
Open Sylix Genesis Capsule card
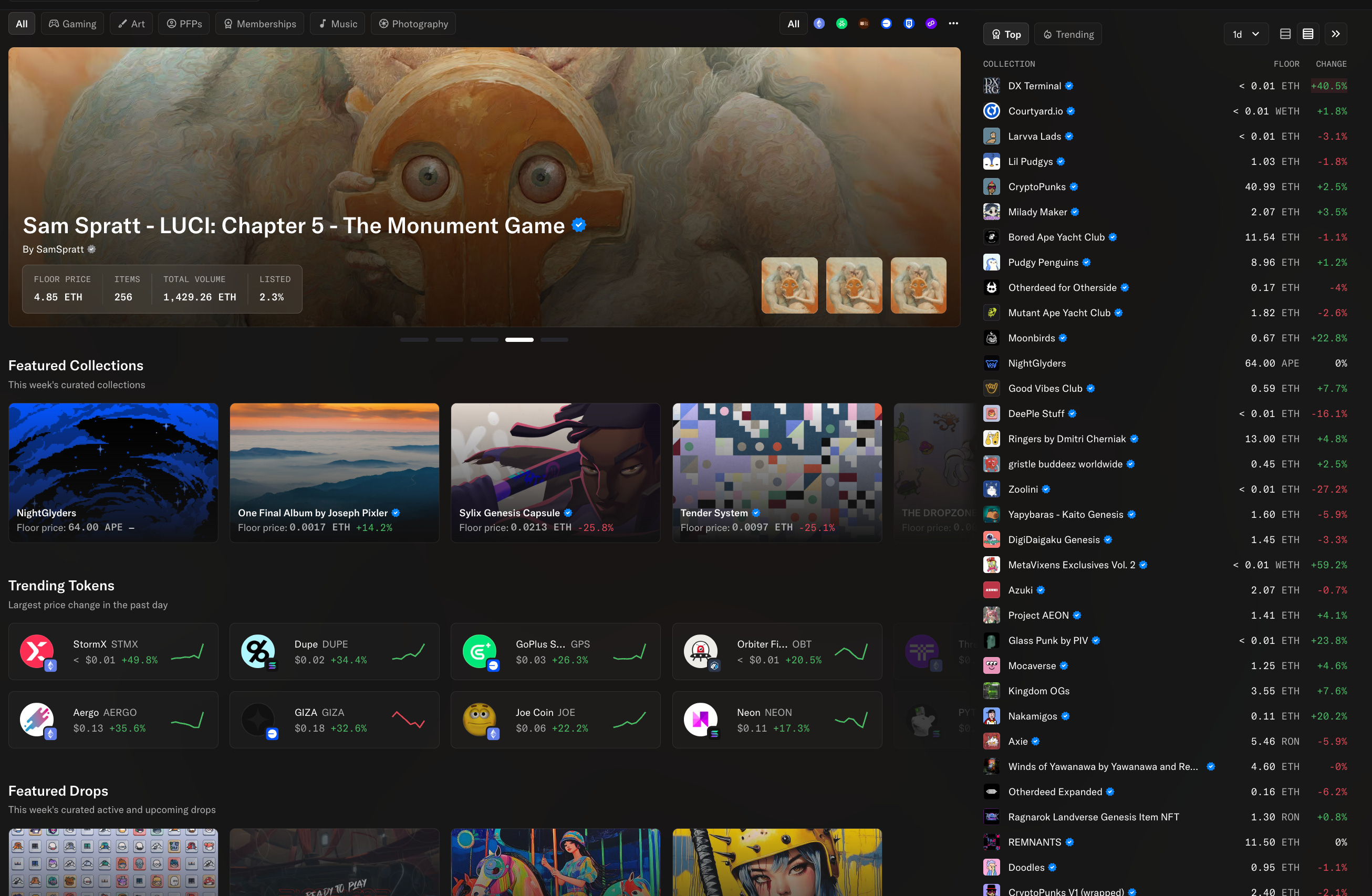556,473
